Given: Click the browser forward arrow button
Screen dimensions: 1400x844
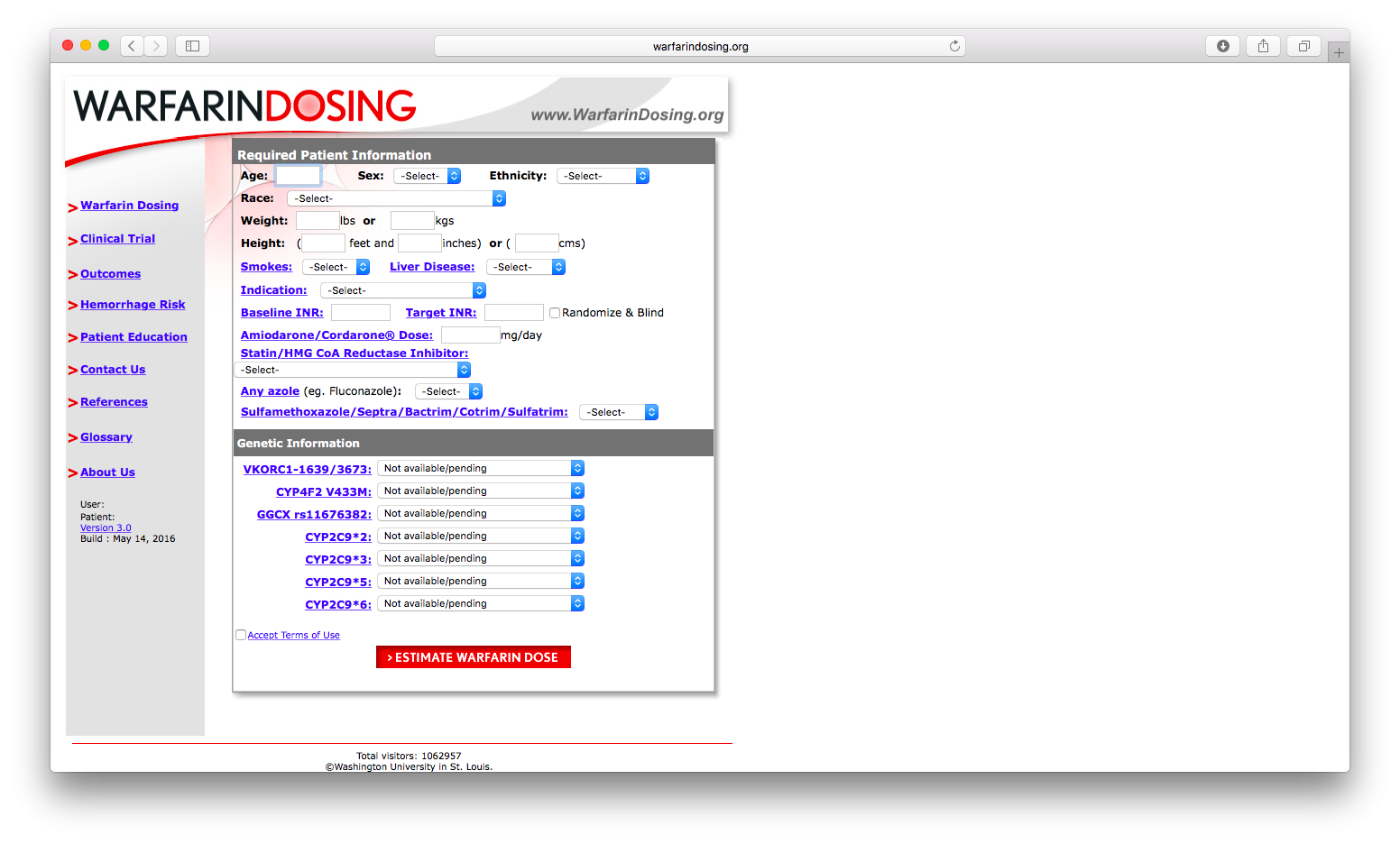Looking at the screenshot, I should (156, 46).
